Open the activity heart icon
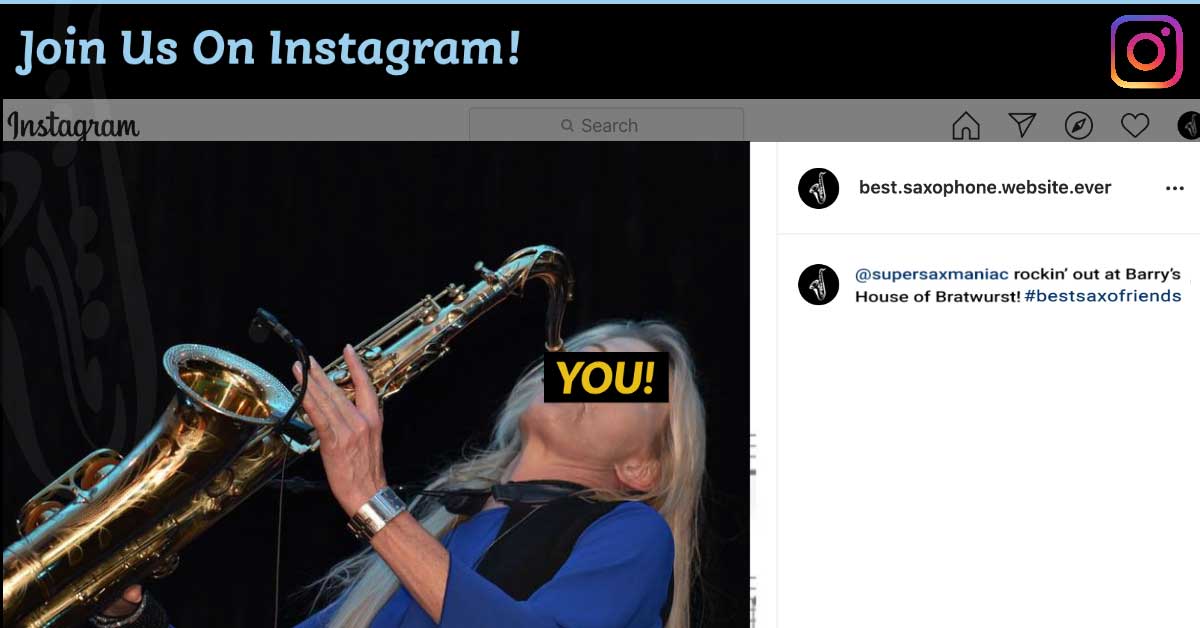This screenshot has width=1200, height=628. pyautogui.click(x=1134, y=125)
